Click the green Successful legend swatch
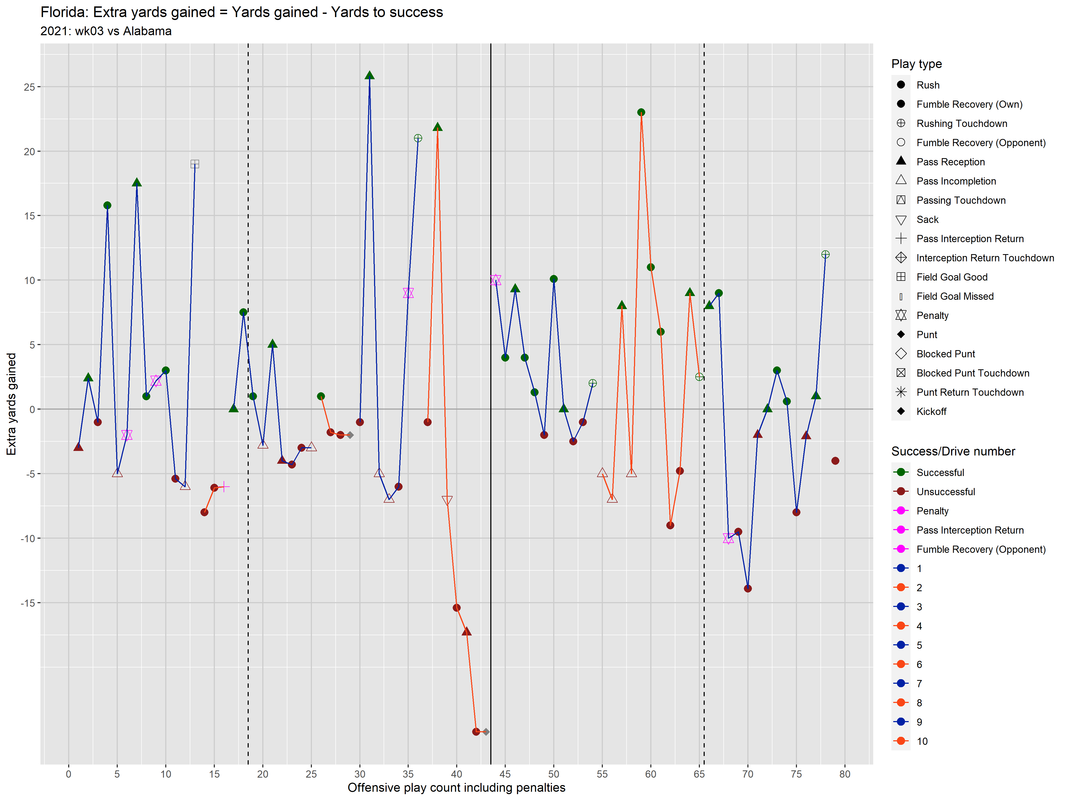The image size is (1067, 800). point(900,472)
